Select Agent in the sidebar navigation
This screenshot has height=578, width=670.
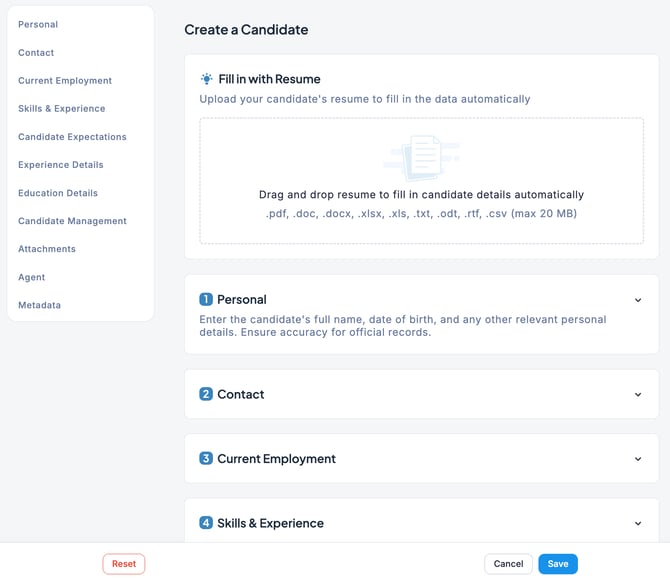(x=32, y=277)
